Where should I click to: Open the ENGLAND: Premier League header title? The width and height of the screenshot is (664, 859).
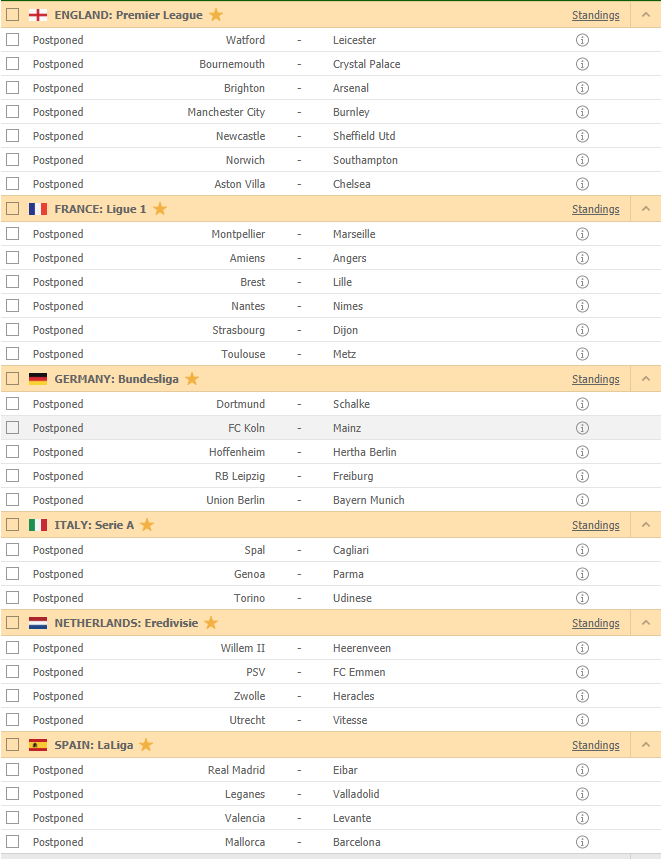[128, 15]
